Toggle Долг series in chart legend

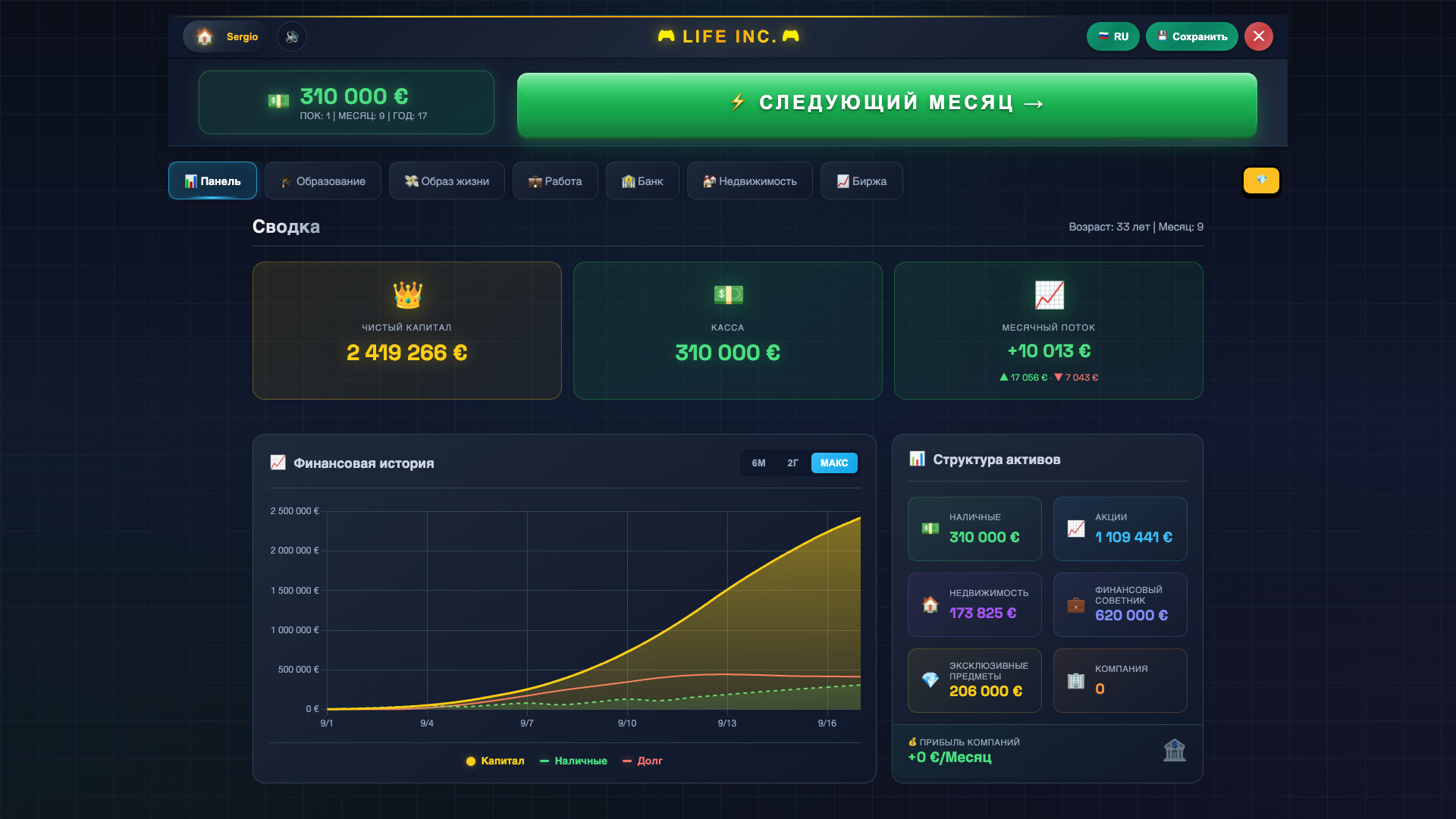point(642,761)
